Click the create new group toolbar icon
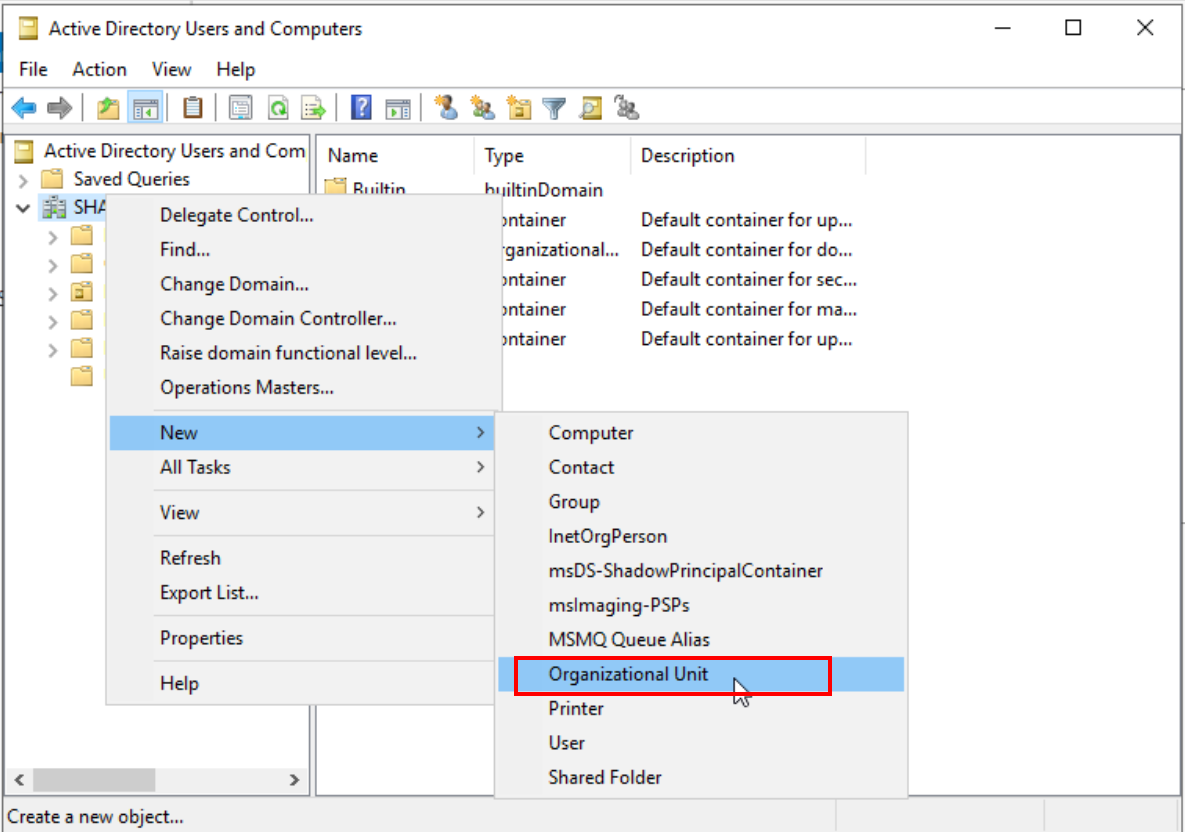Screen dimensions: 1185x832 pos(483,108)
